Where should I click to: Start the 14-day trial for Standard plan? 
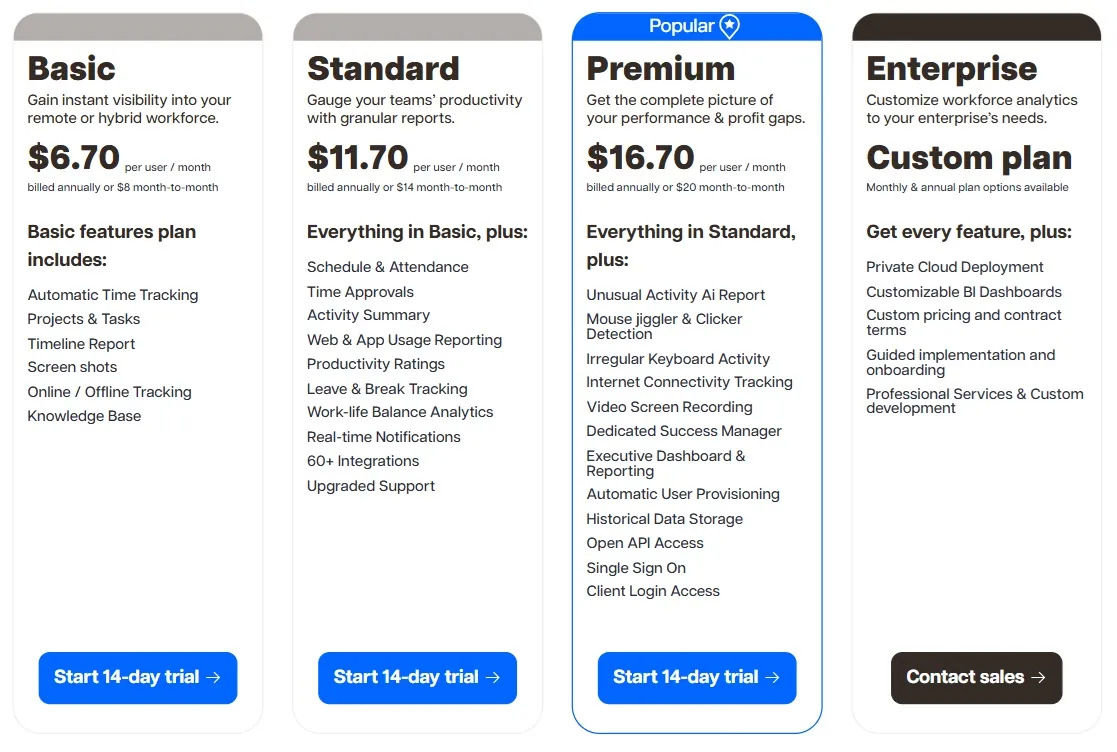pyautogui.click(x=417, y=678)
